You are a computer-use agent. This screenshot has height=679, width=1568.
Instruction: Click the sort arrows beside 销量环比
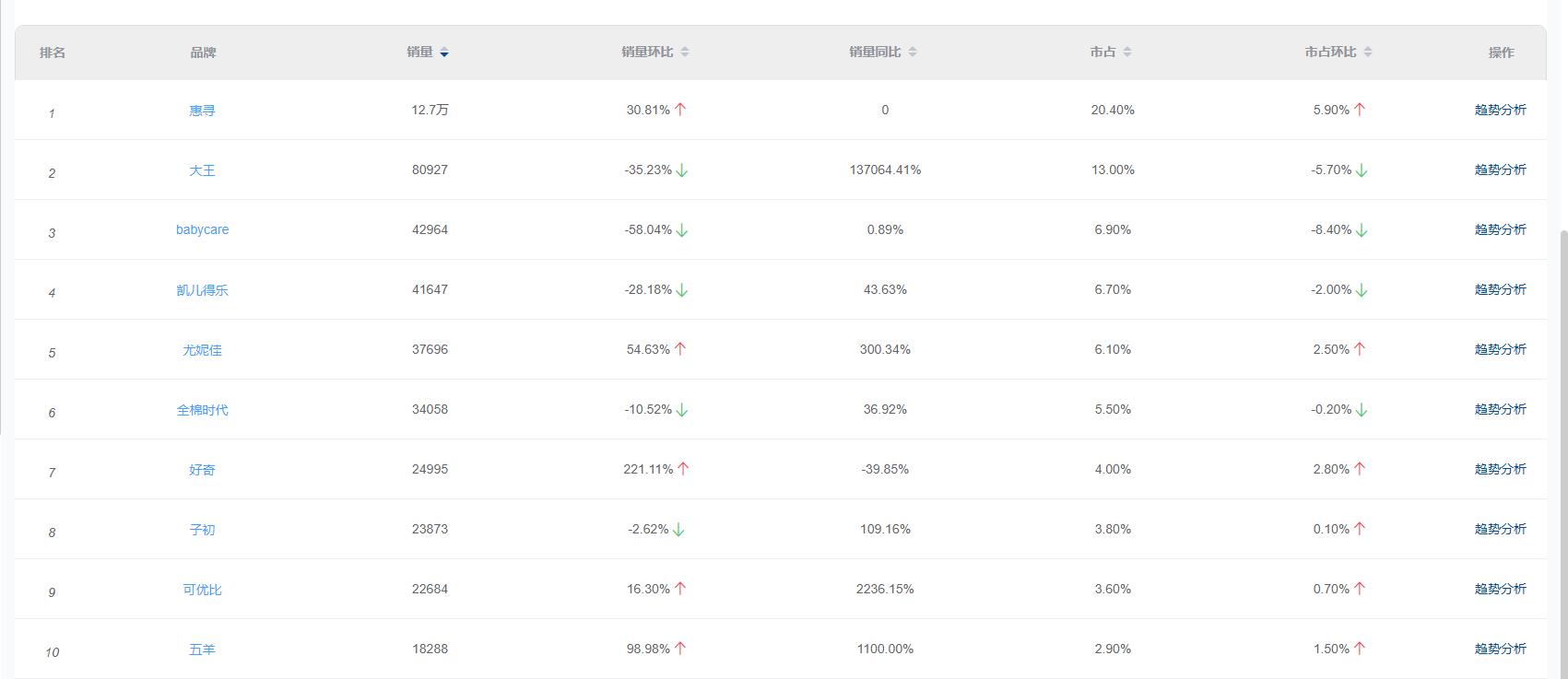point(684,53)
